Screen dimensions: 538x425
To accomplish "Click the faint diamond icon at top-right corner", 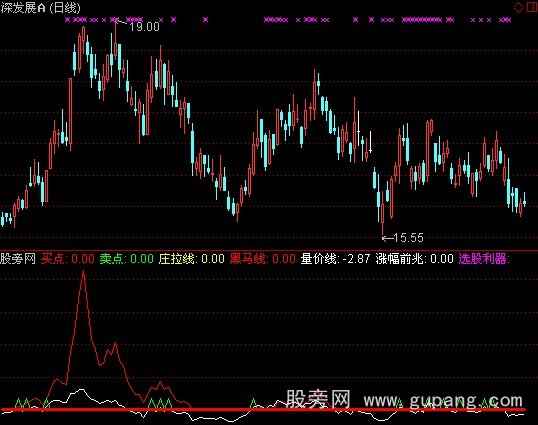I will (518, 7).
